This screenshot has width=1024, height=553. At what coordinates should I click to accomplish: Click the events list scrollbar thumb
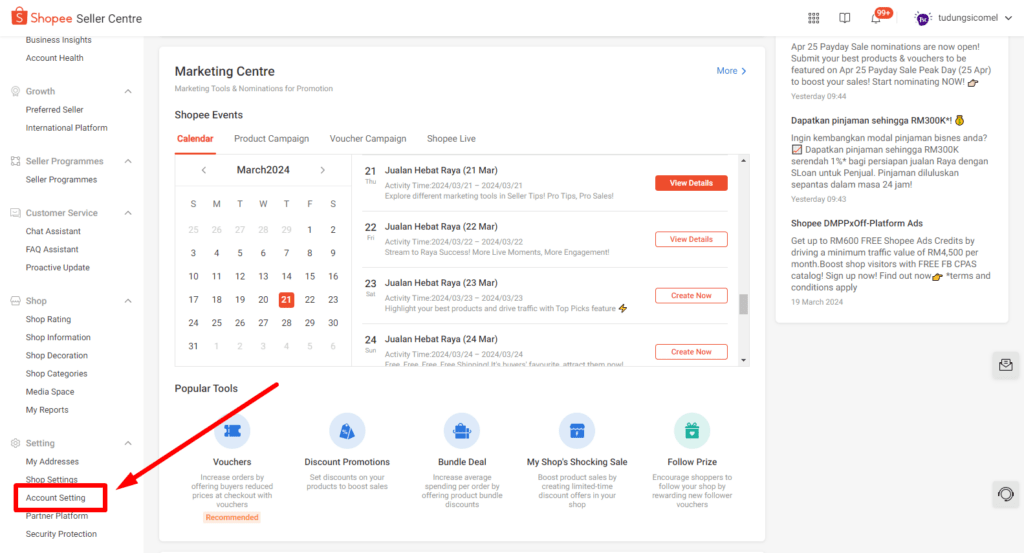[743, 304]
